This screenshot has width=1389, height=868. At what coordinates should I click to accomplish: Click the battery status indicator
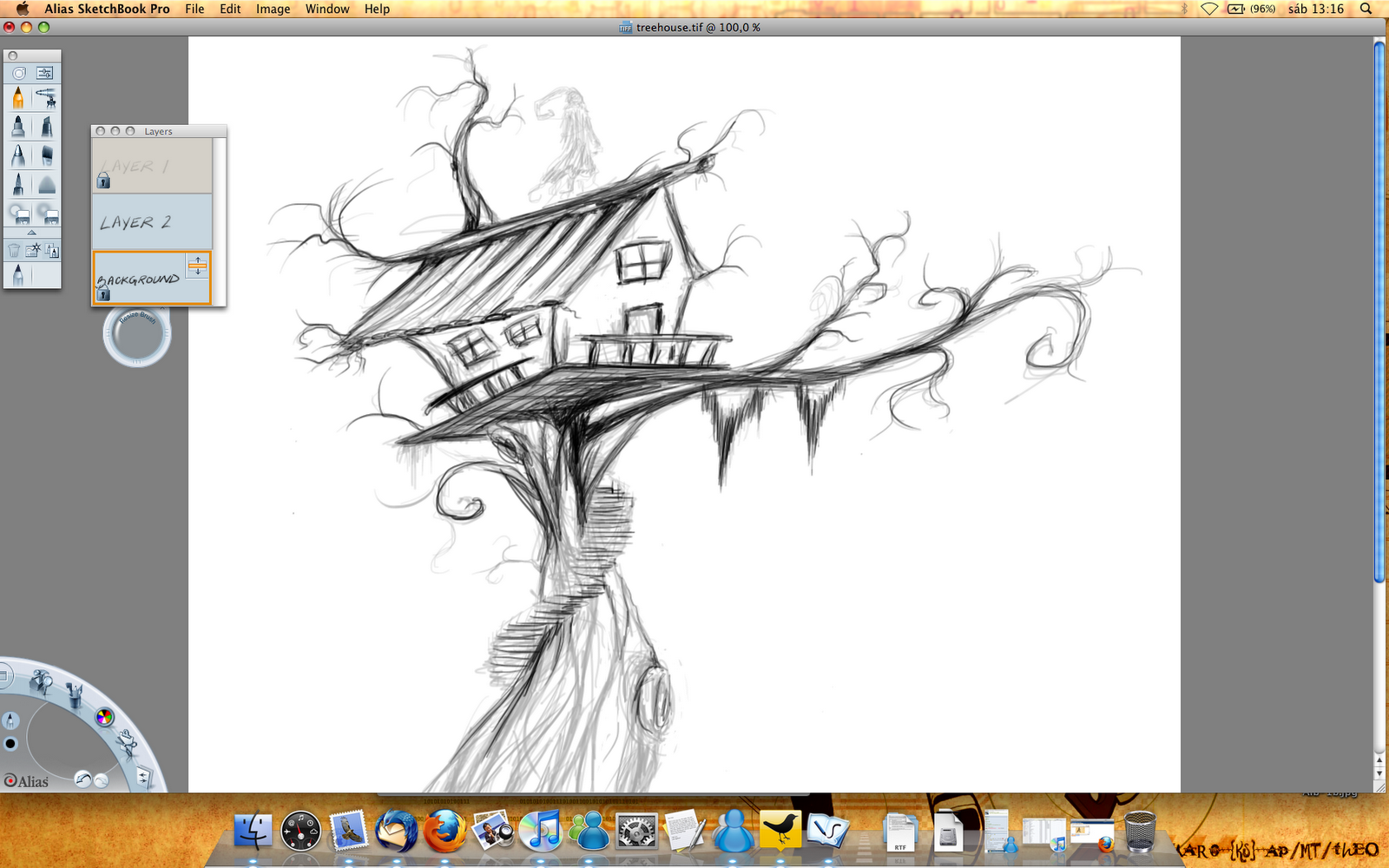tap(1251, 9)
